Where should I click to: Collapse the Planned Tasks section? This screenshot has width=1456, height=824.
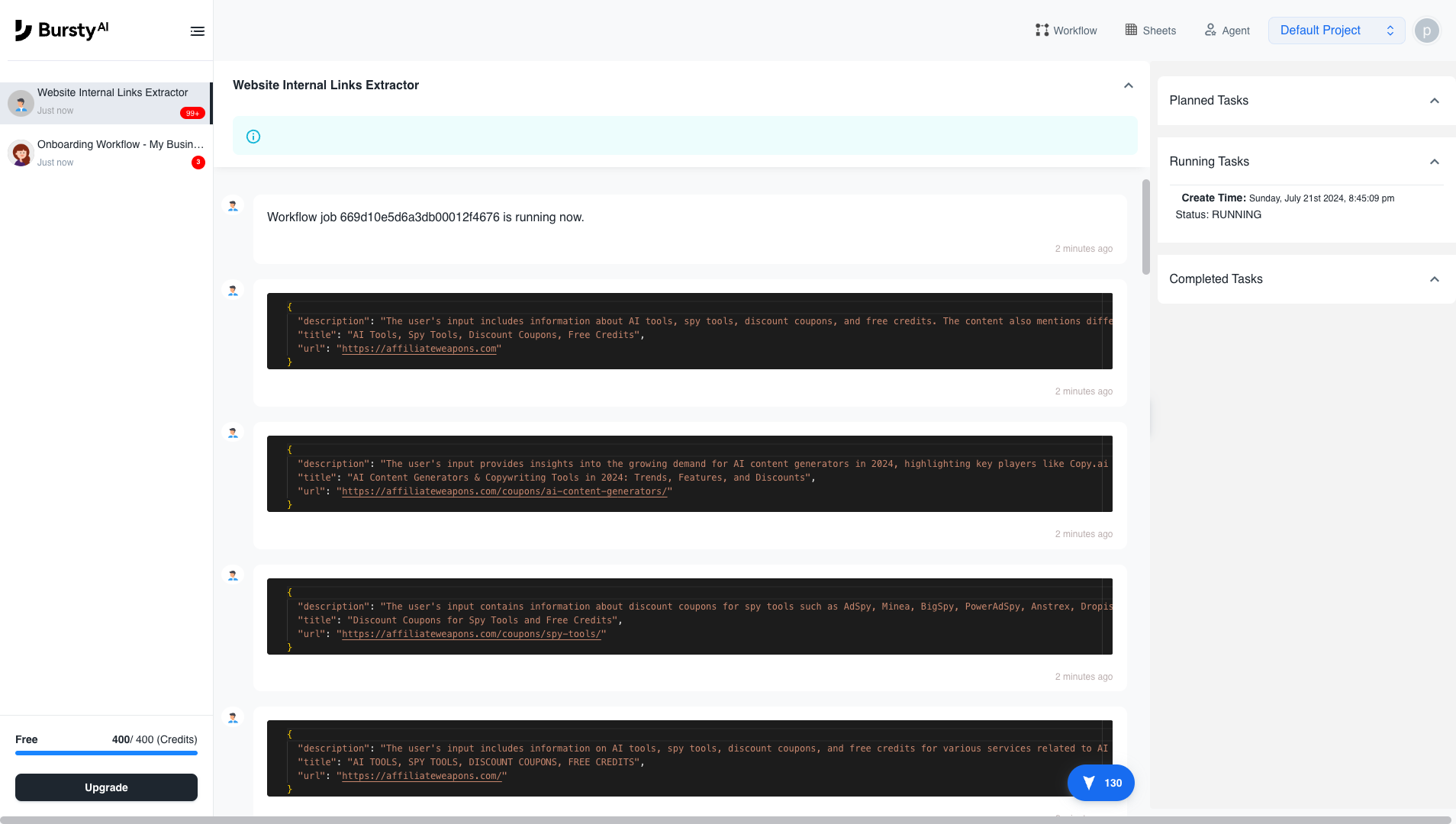click(1434, 101)
